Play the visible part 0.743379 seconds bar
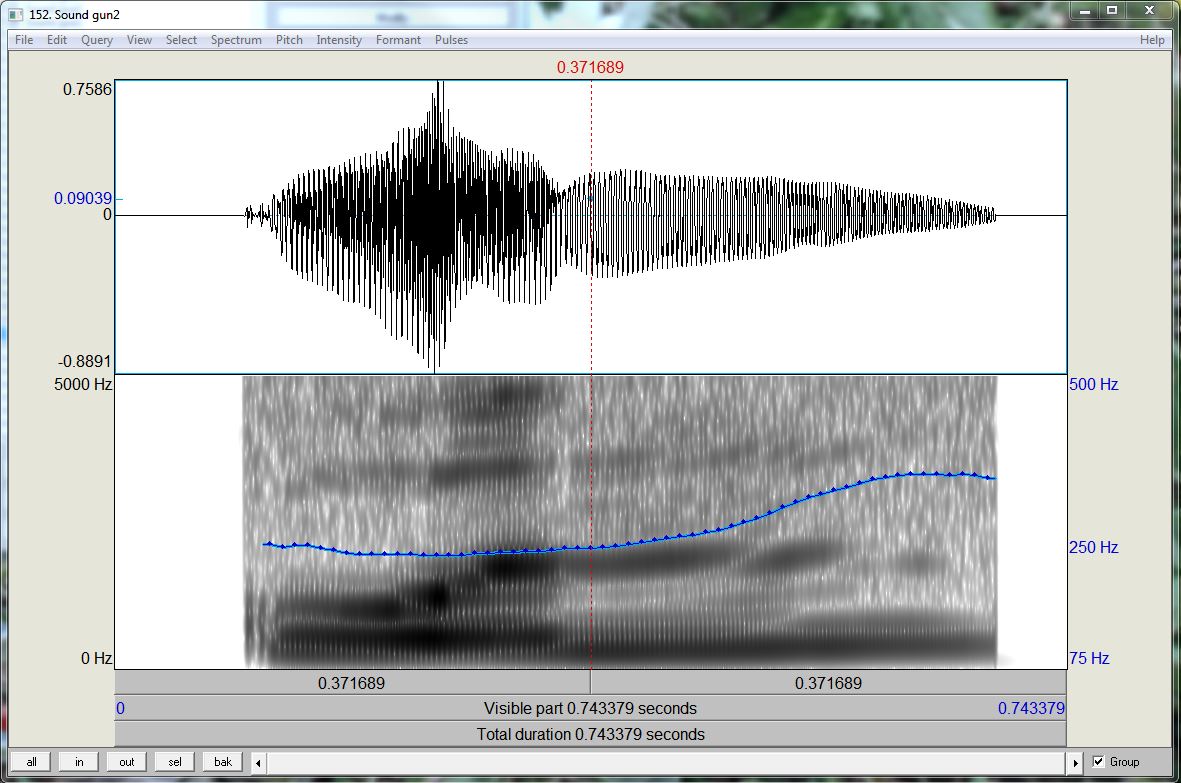1181x783 pixels. tap(590, 708)
